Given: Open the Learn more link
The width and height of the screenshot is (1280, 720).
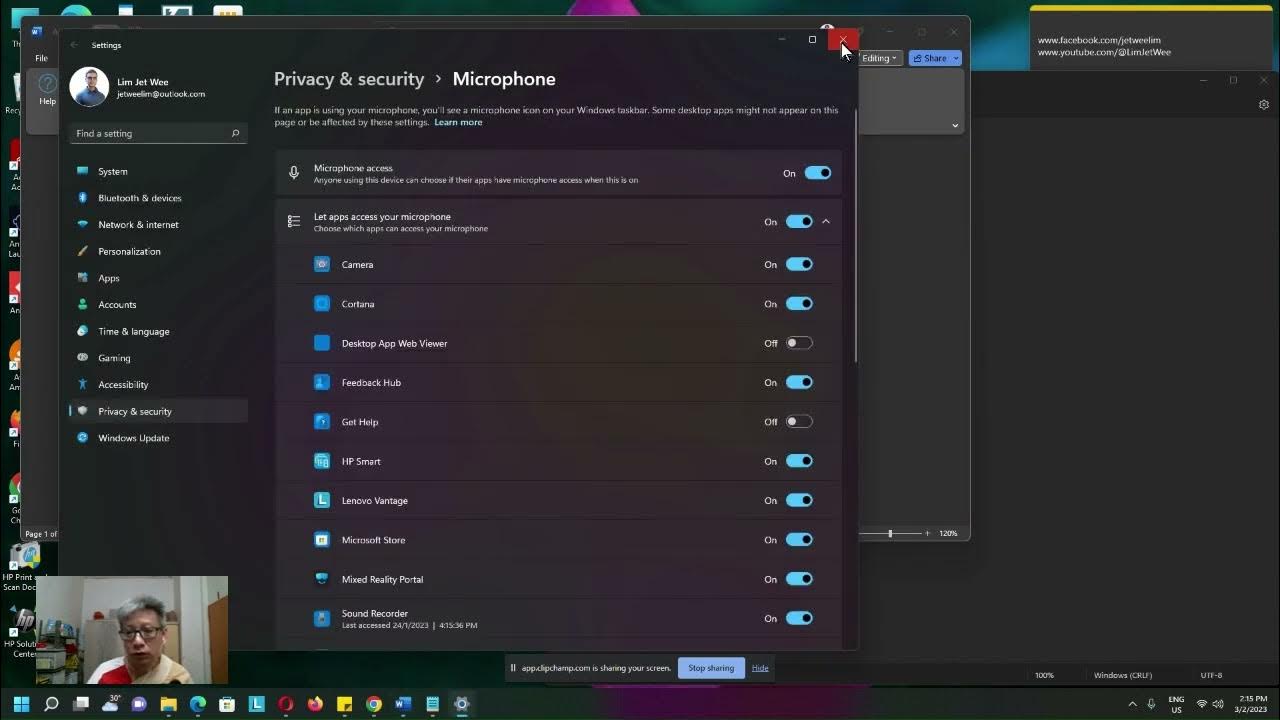Looking at the screenshot, I should click(458, 122).
